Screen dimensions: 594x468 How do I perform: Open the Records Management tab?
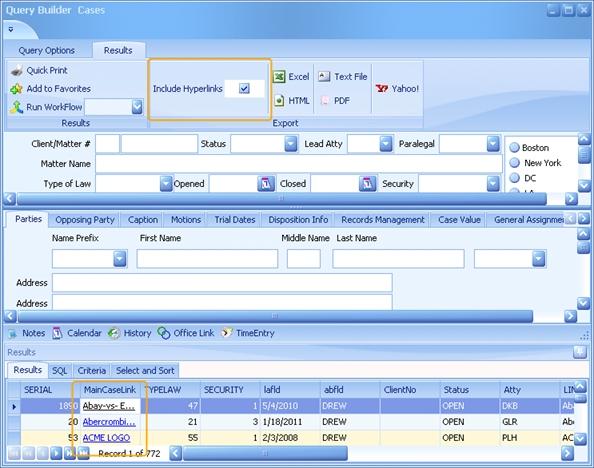coord(383,220)
